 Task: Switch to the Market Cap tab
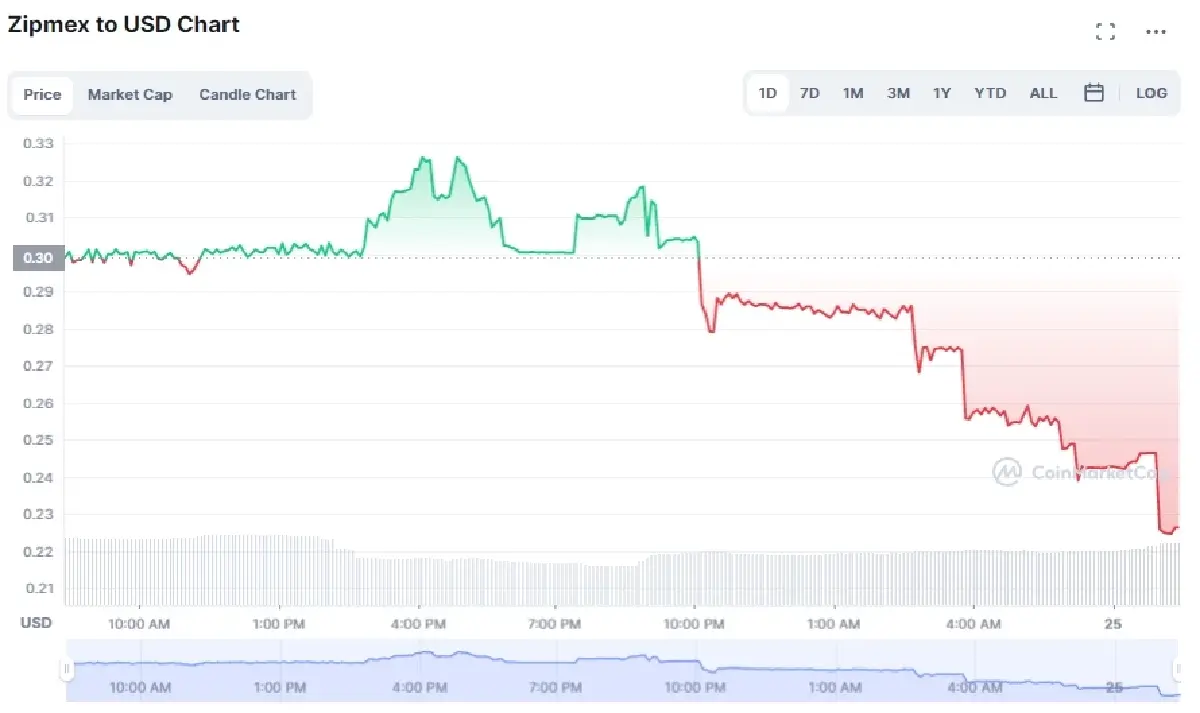tap(130, 94)
